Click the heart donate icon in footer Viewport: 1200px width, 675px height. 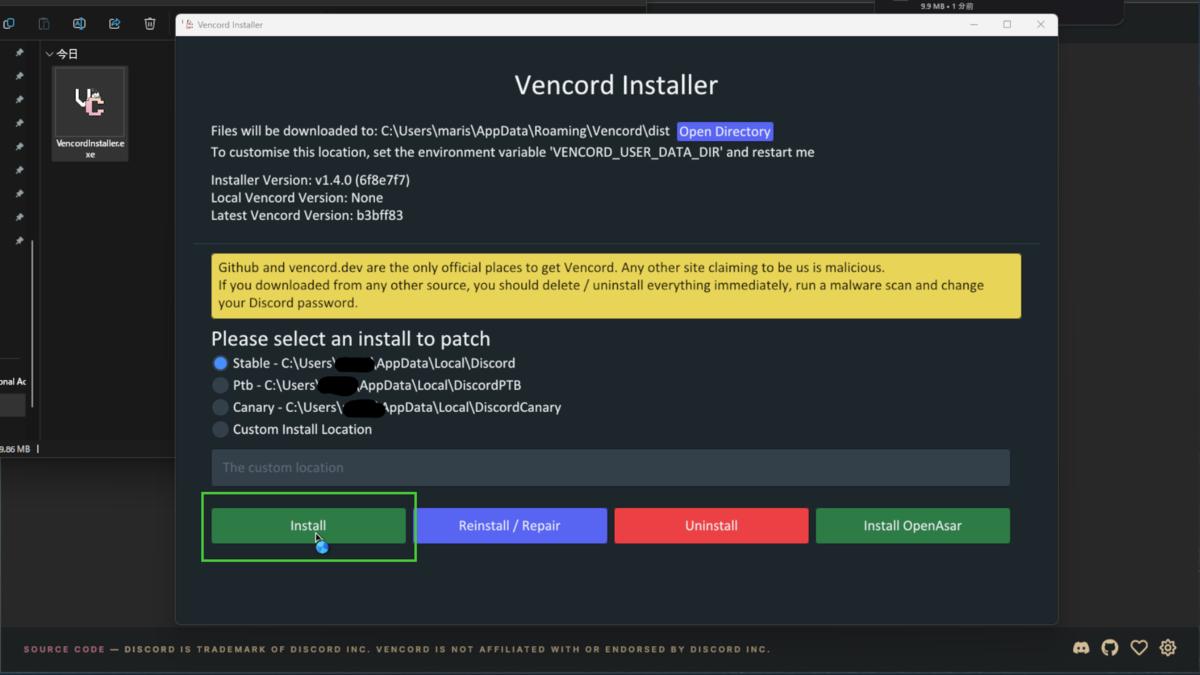click(1139, 648)
